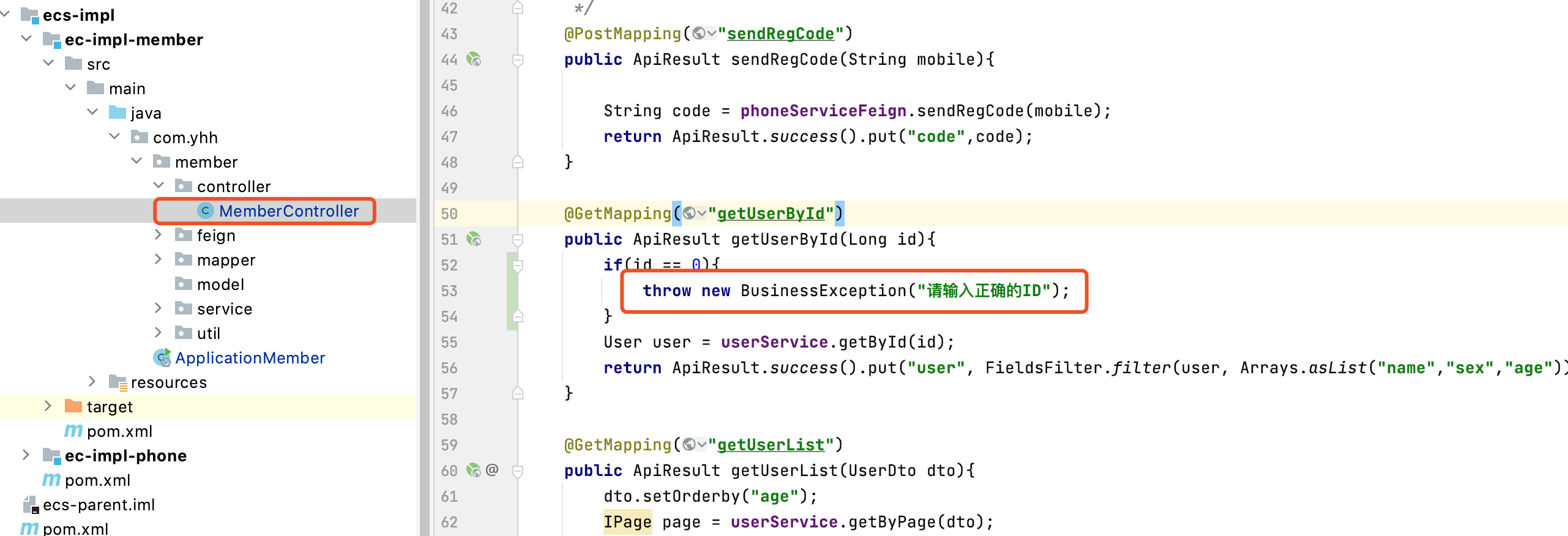This screenshot has width=1568, height=536.
Task: Fold the sendRegCode method at line 44
Action: [x=518, y=59]
